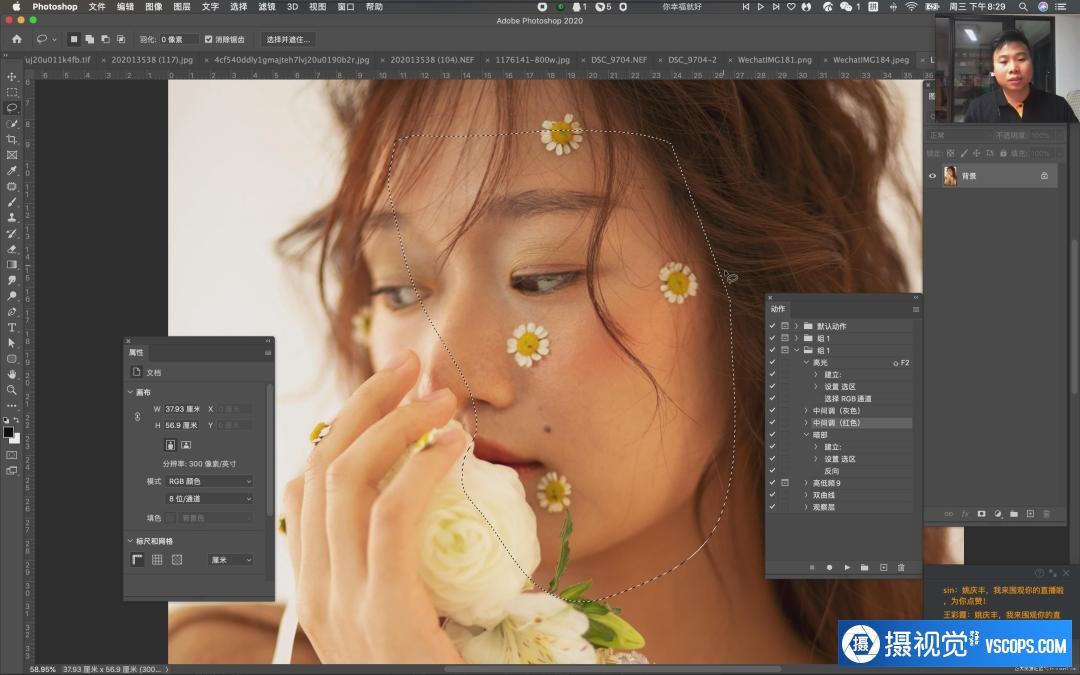Open the Actions panel menu
This screenshot has height=675, width=1080.
click(915, 309)
